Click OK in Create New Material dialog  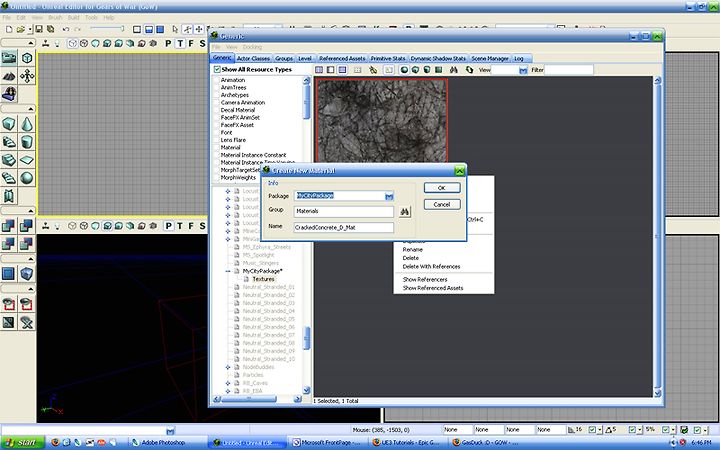pos(442,188)
